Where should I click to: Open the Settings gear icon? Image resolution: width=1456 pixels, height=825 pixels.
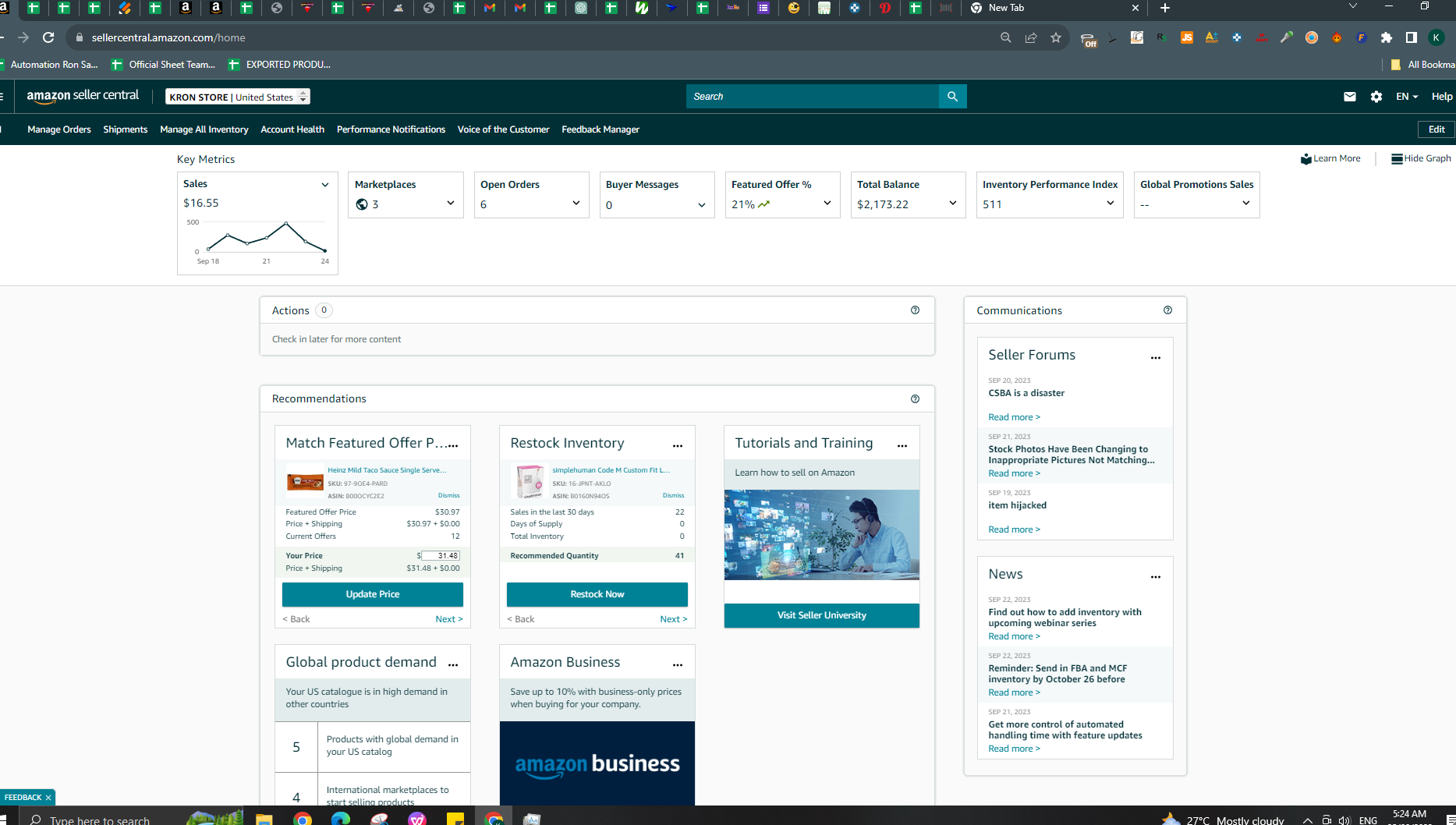pos(1376,97)
